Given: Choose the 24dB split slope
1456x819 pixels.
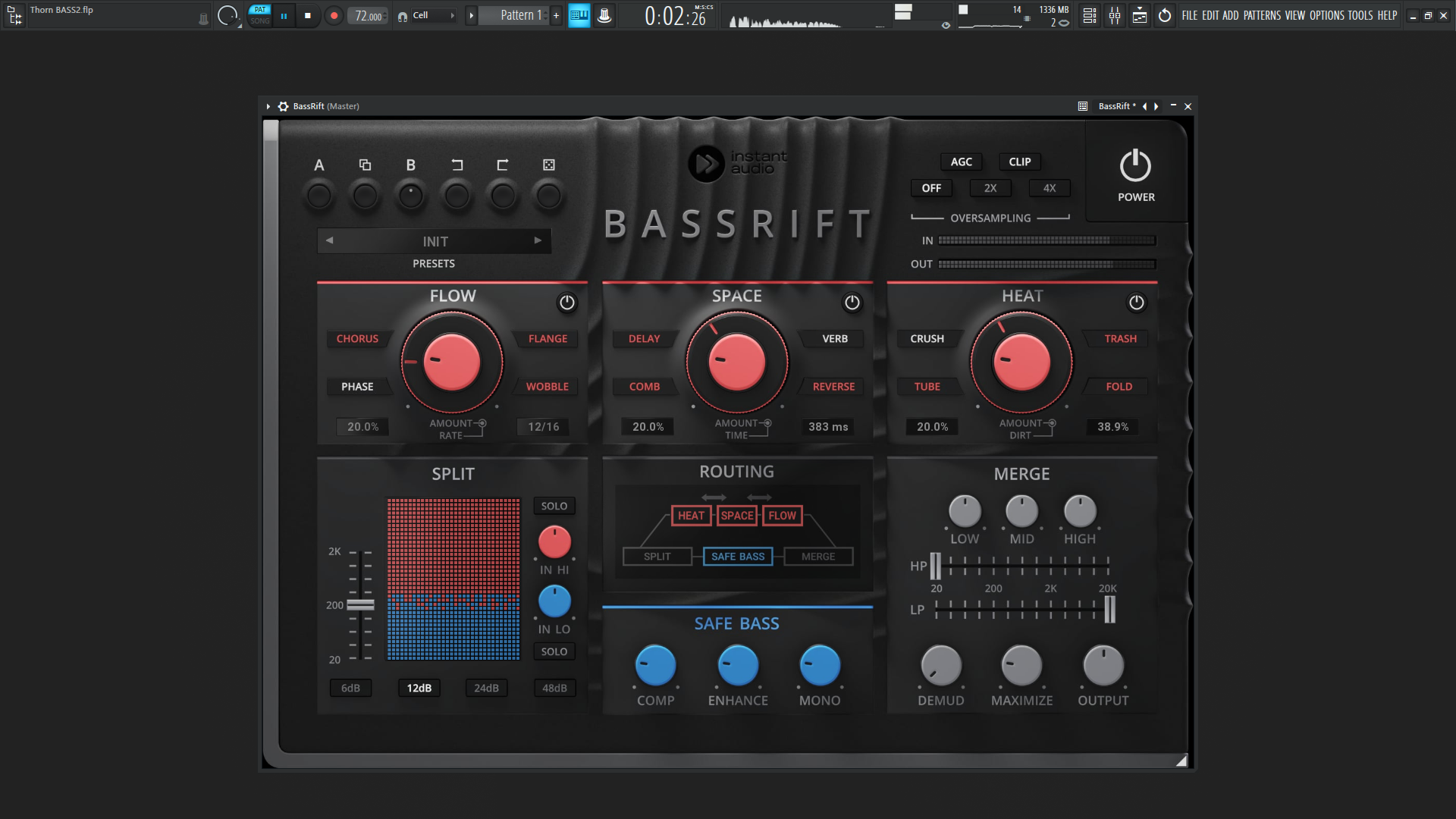Looking at the screenshot, I should [486, 688].
